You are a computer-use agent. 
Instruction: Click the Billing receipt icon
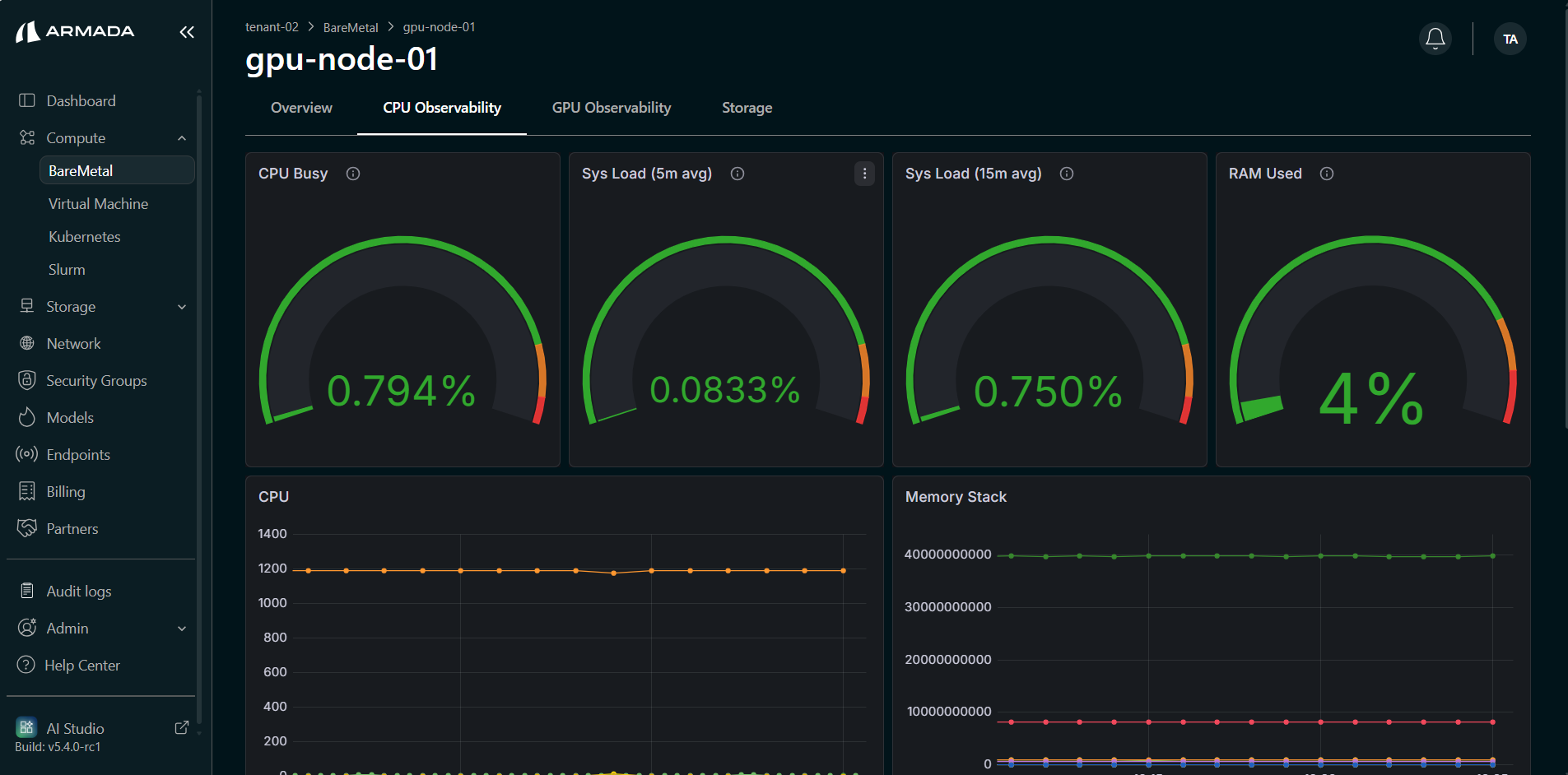pyautogui.click(x=27, y=491)
